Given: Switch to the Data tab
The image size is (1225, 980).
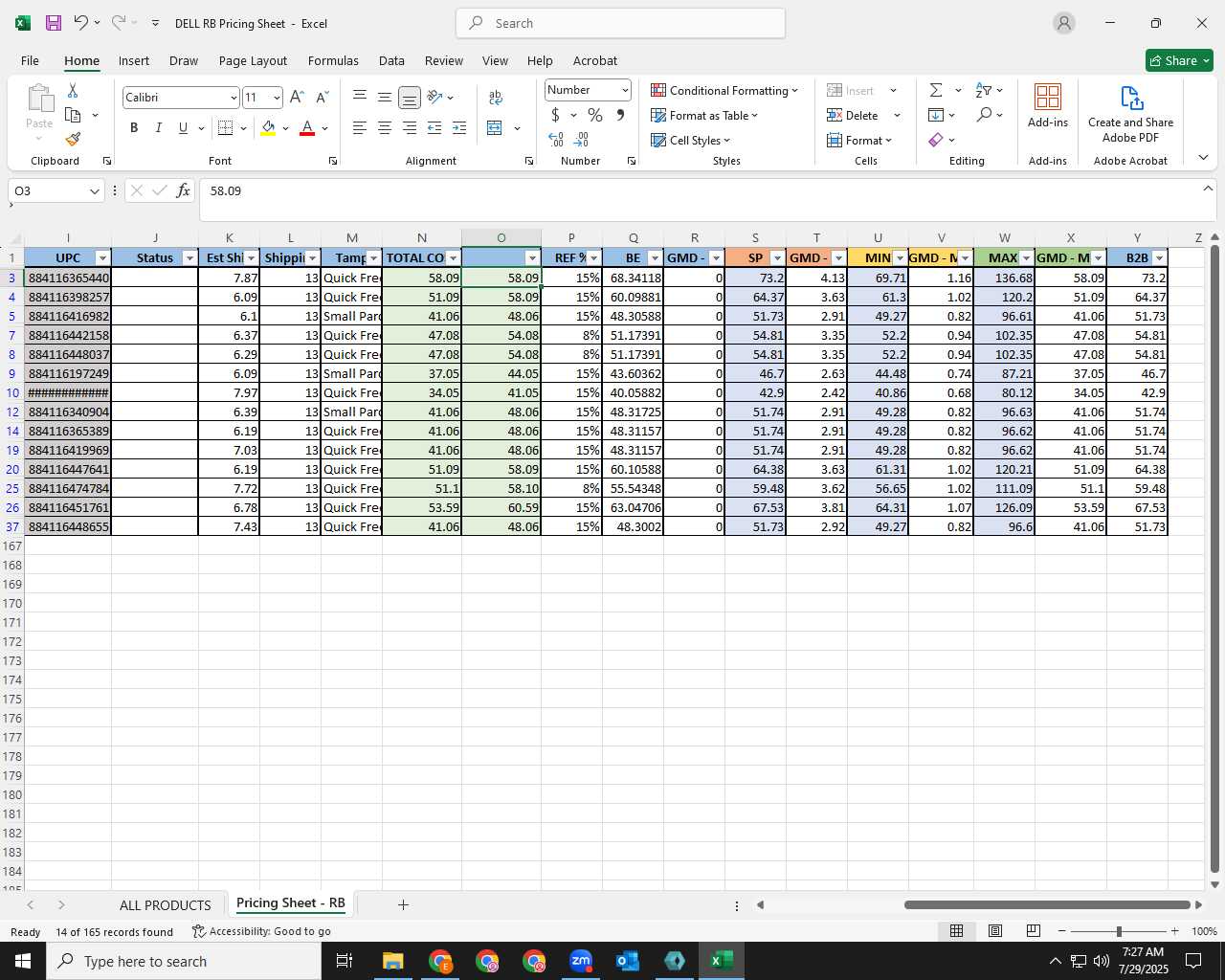Looking at the screenshot, I should point(391,60).
